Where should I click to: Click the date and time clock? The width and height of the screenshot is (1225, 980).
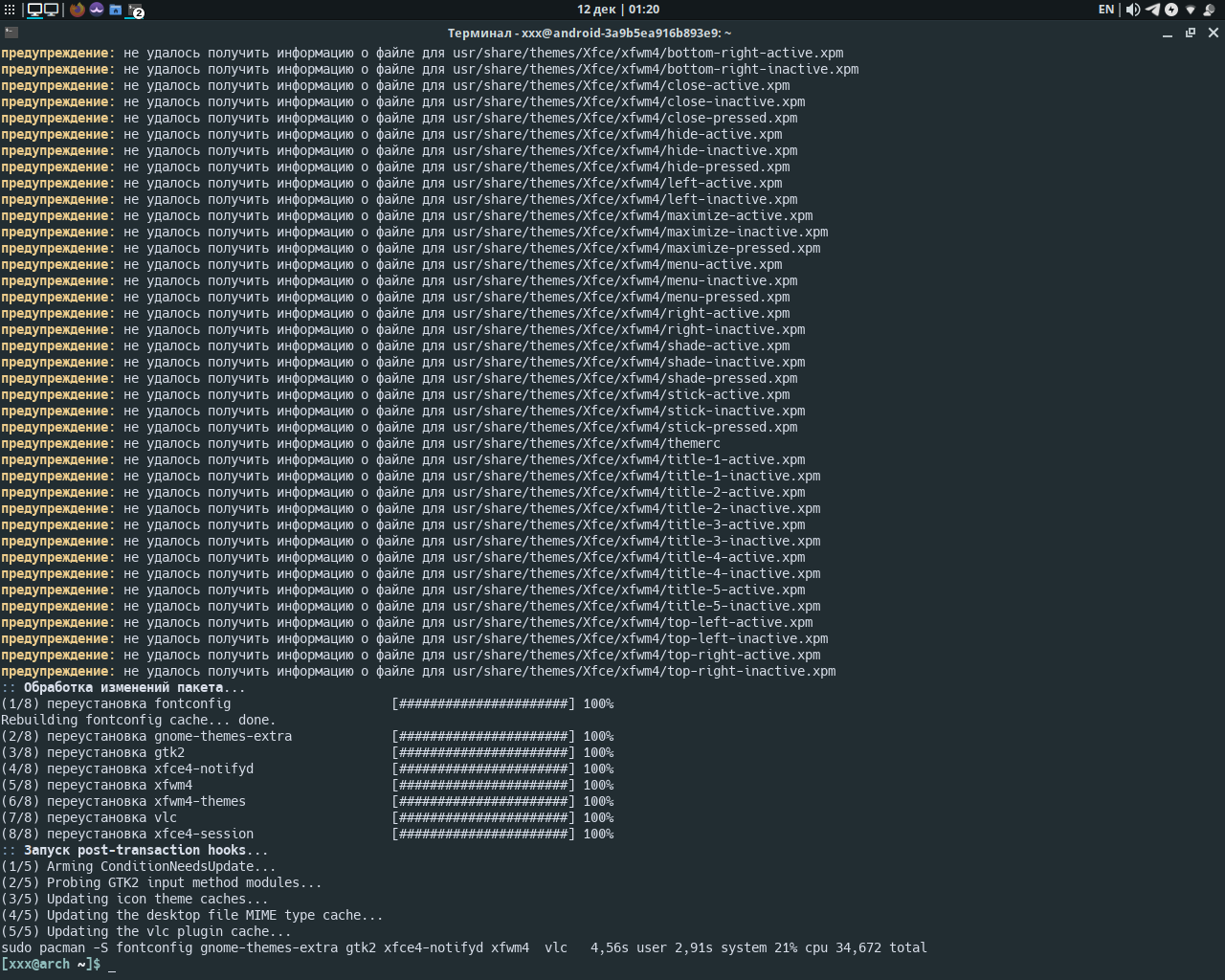point(617,10)
